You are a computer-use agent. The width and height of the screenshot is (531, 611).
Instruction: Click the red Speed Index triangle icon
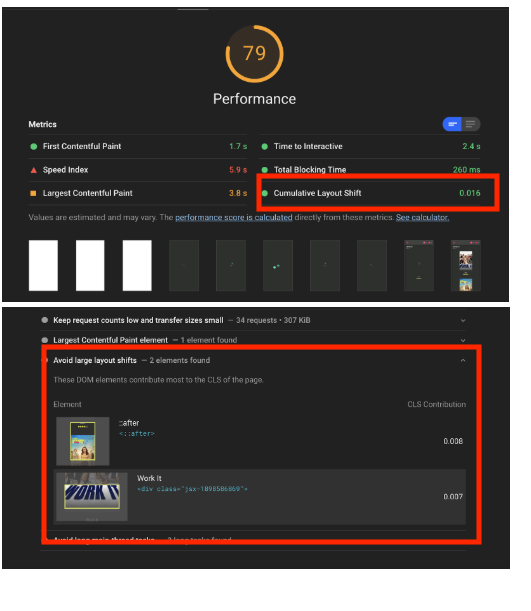coord(34,170)
